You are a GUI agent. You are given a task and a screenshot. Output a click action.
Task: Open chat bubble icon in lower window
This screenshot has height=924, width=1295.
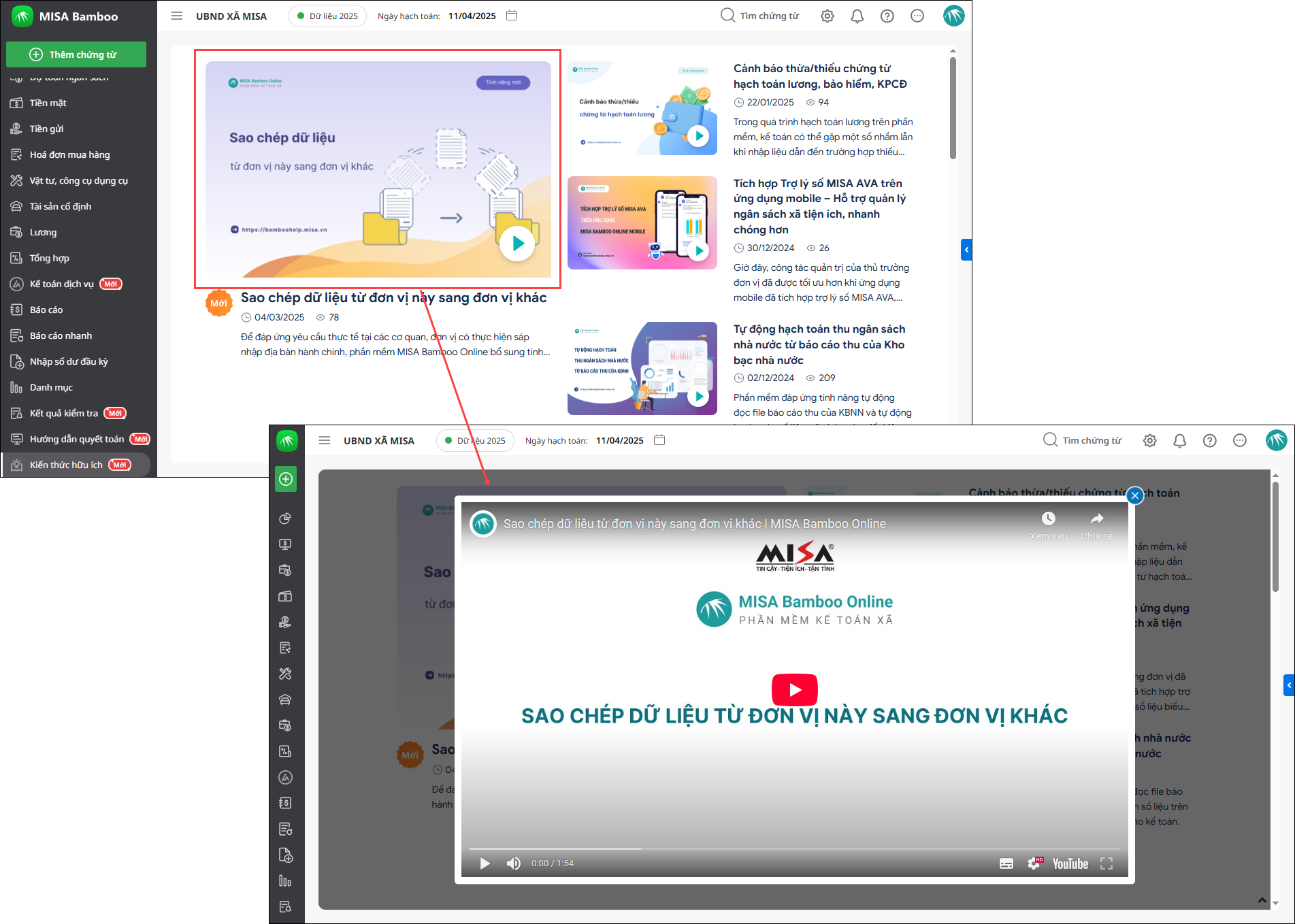point(1240,440)
